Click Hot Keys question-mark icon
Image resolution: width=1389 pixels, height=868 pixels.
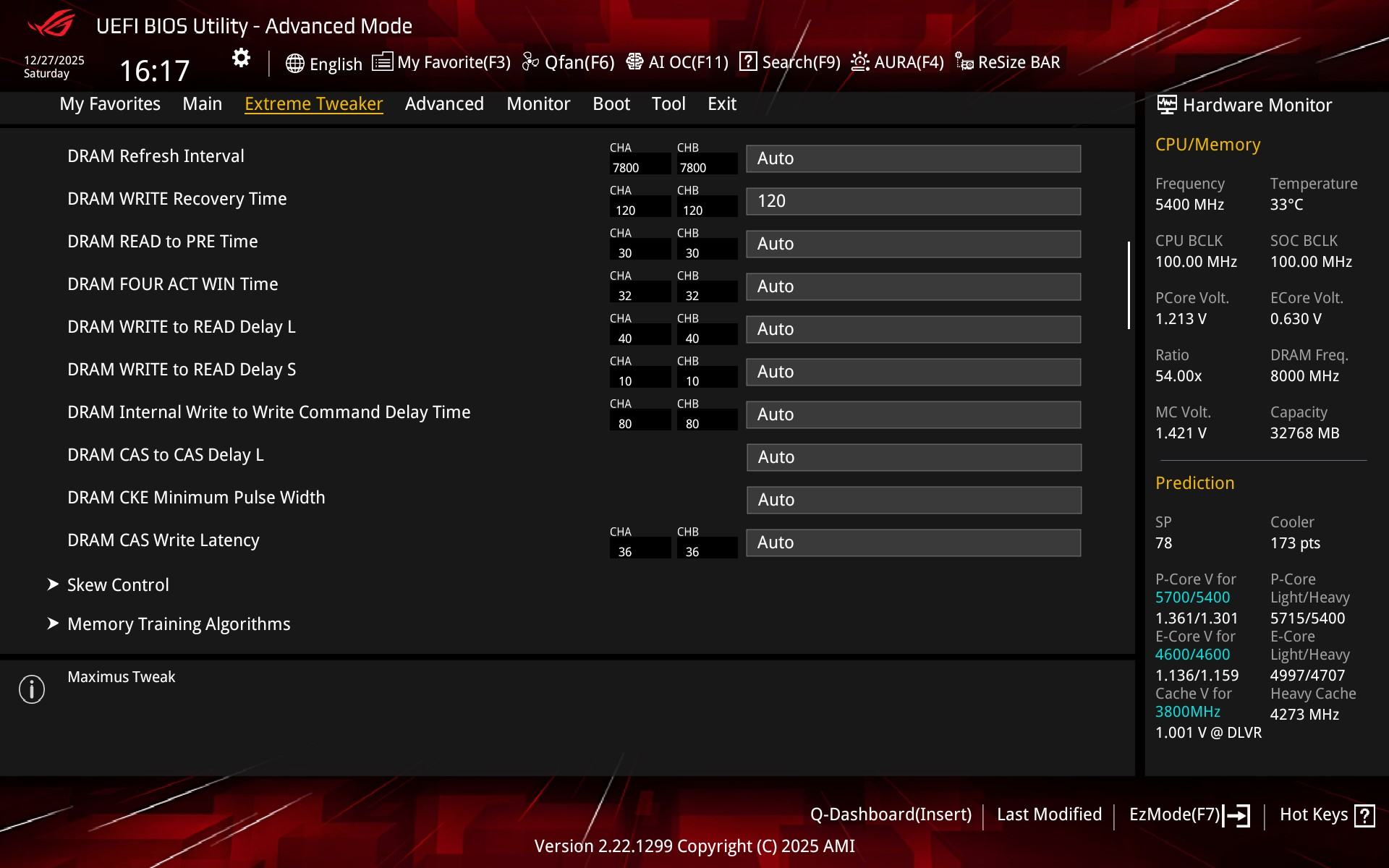pos(1364,815)
